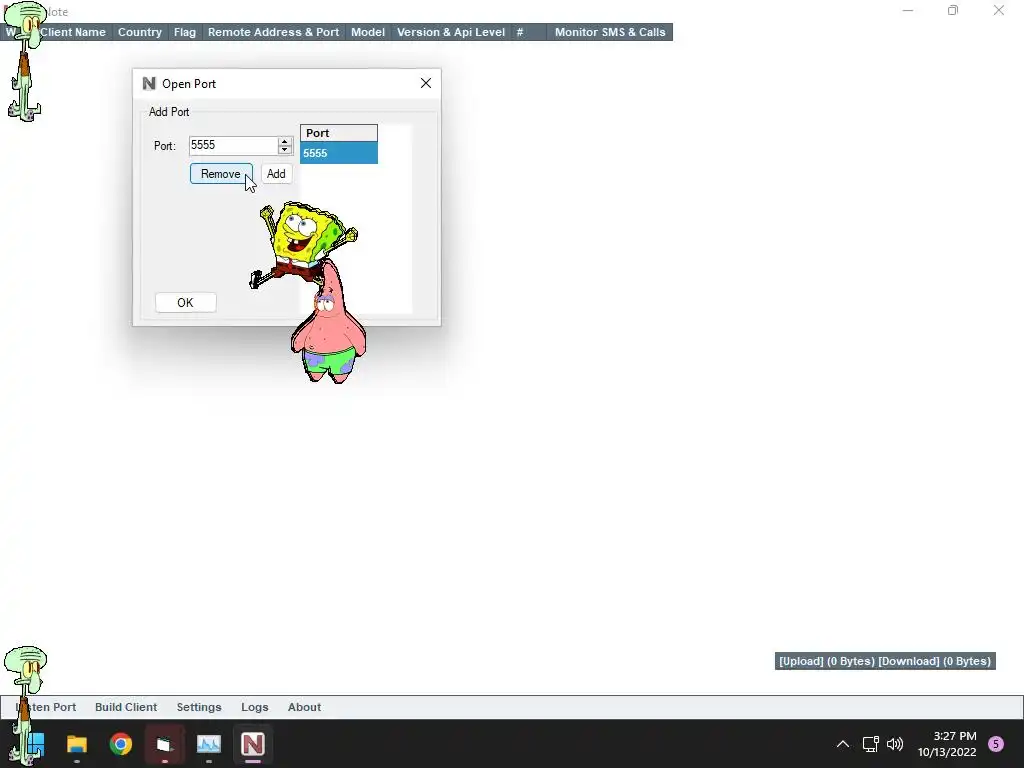Switch to the red N app in taskbar
This screenshot has height=768, width=1024.
click(253, 744)
